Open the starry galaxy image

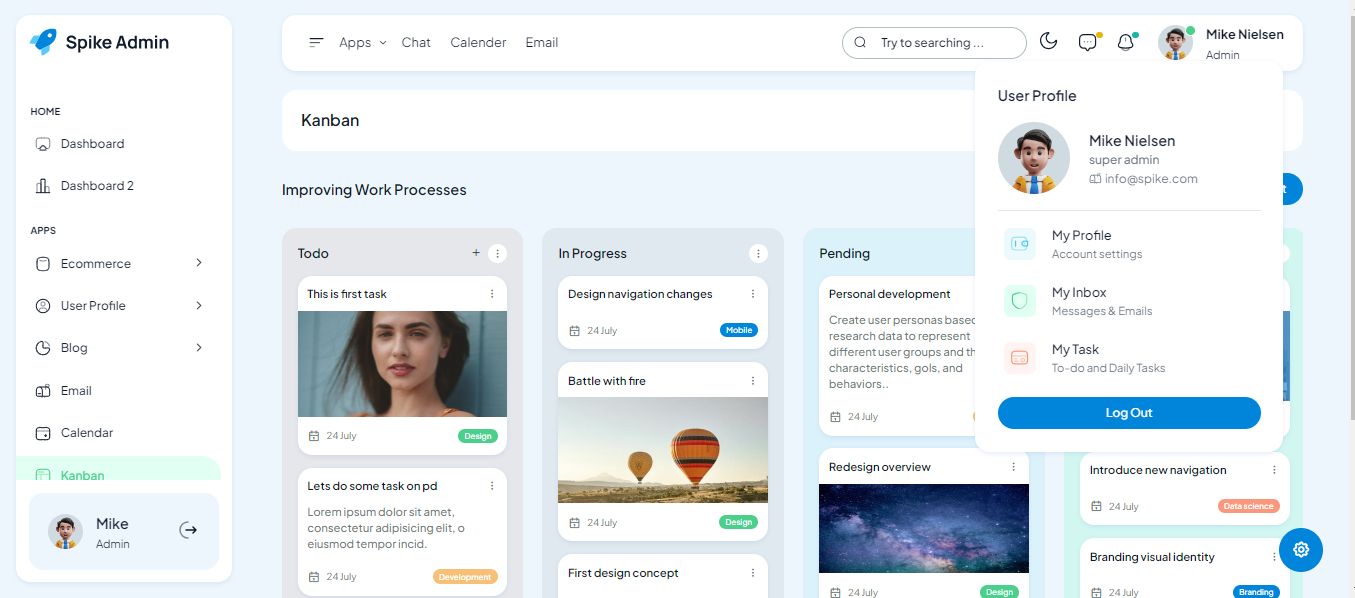click(x=924, y=528)
